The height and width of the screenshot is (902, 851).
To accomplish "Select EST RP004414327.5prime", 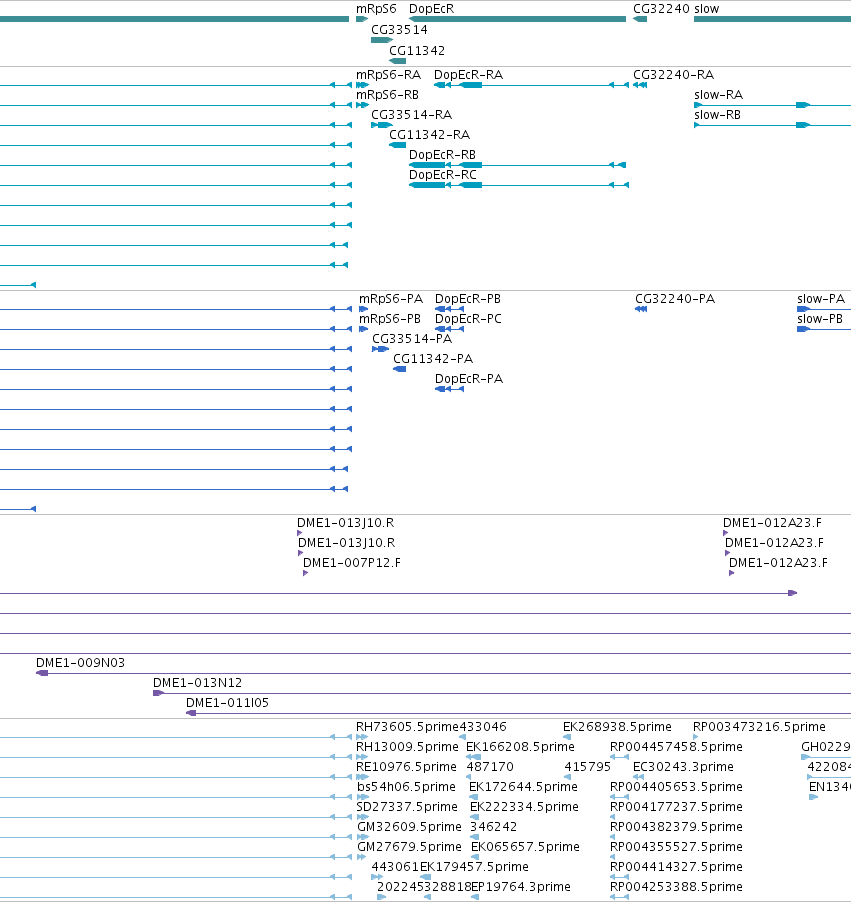I will 676,867.
